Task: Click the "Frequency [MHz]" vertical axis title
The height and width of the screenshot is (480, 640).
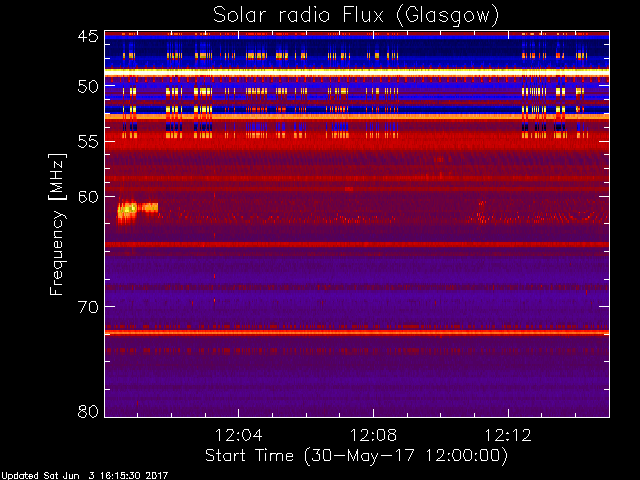Action: pyautogui.click(x=57, y=224)
